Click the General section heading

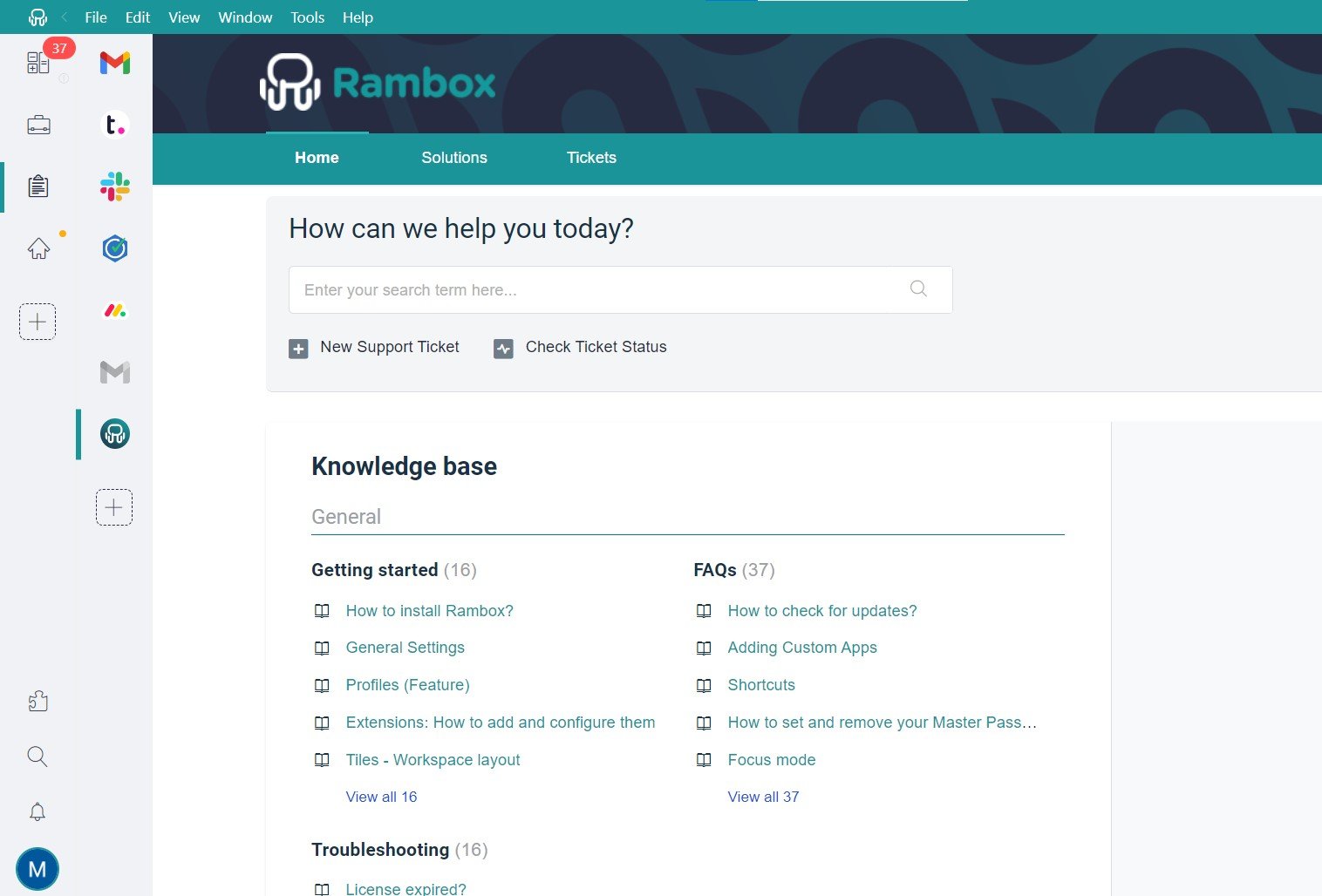click(346, 517)
